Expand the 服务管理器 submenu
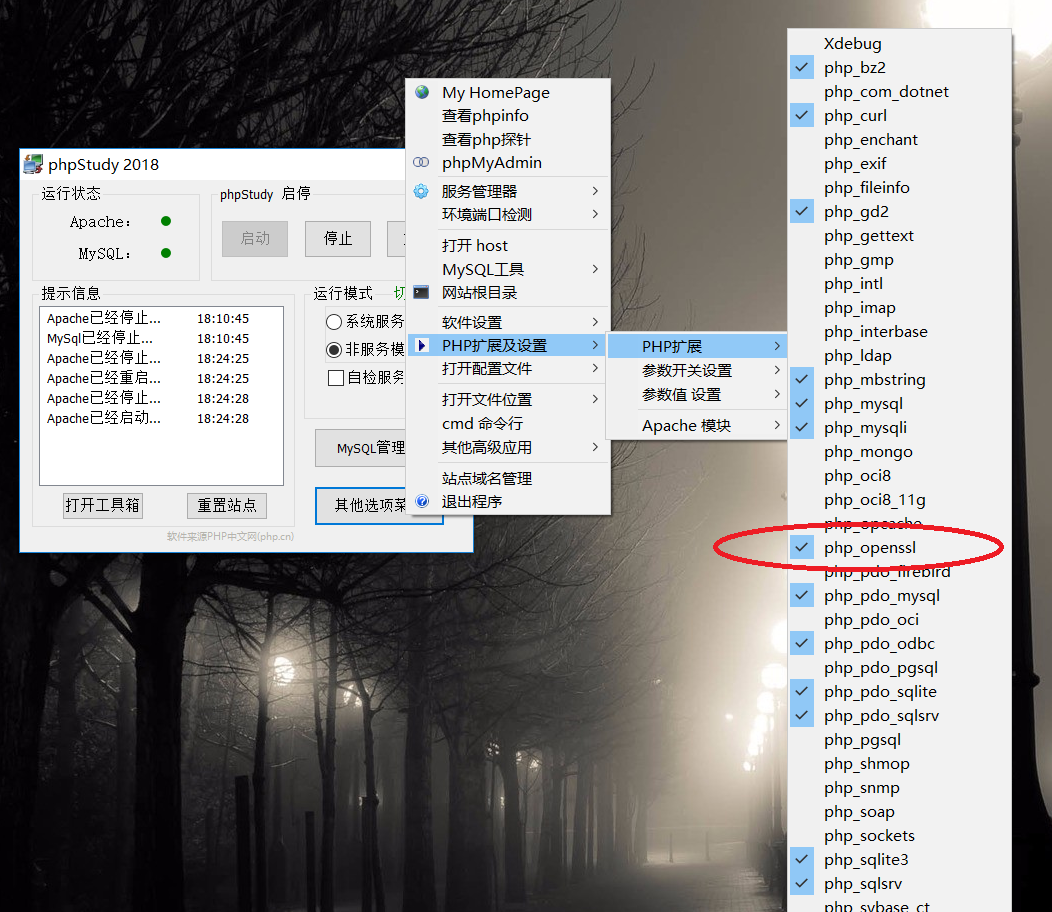This screenshot has height=912, width=1052. 509,191
